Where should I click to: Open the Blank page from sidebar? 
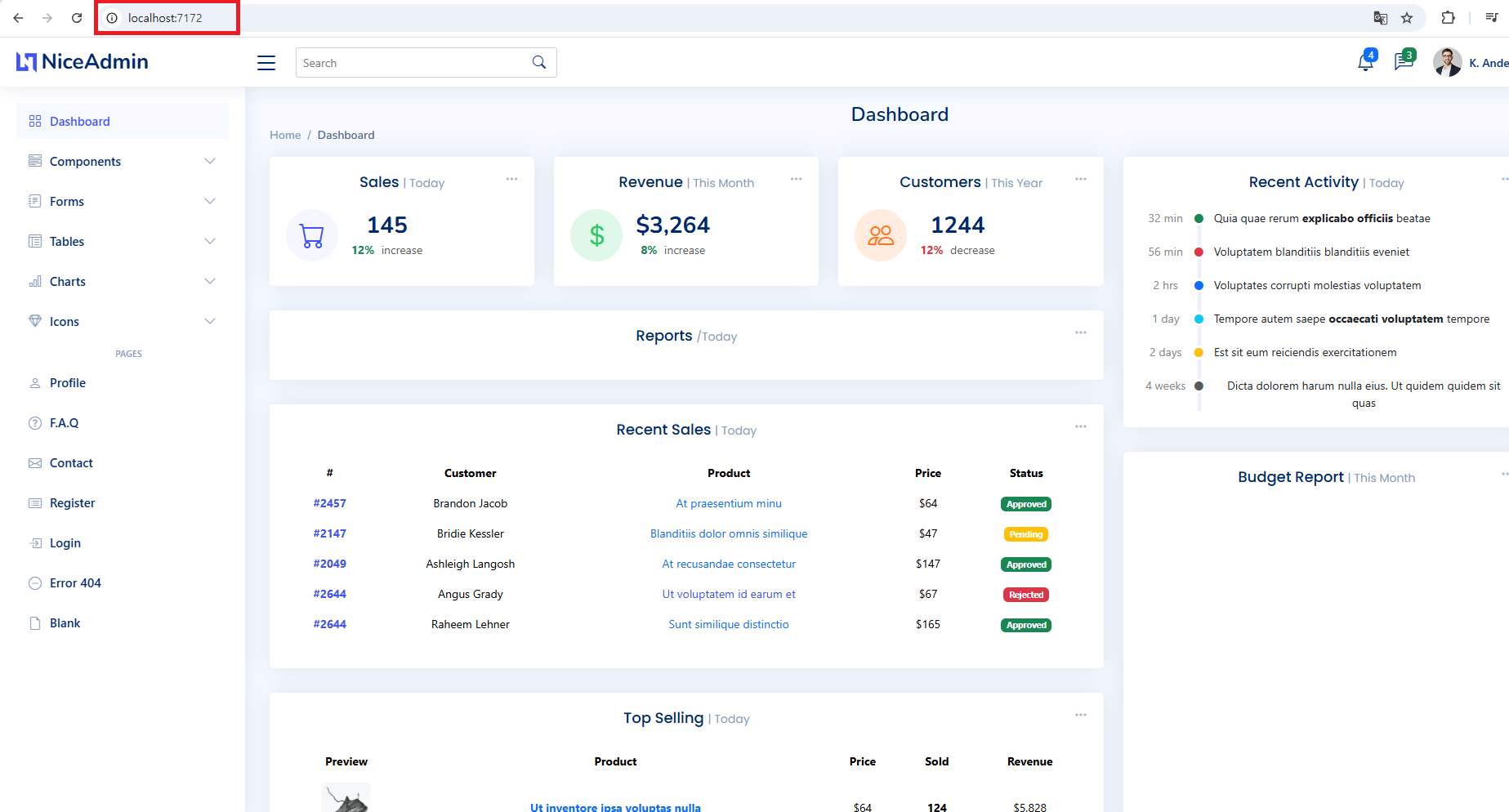pos(123,622)
